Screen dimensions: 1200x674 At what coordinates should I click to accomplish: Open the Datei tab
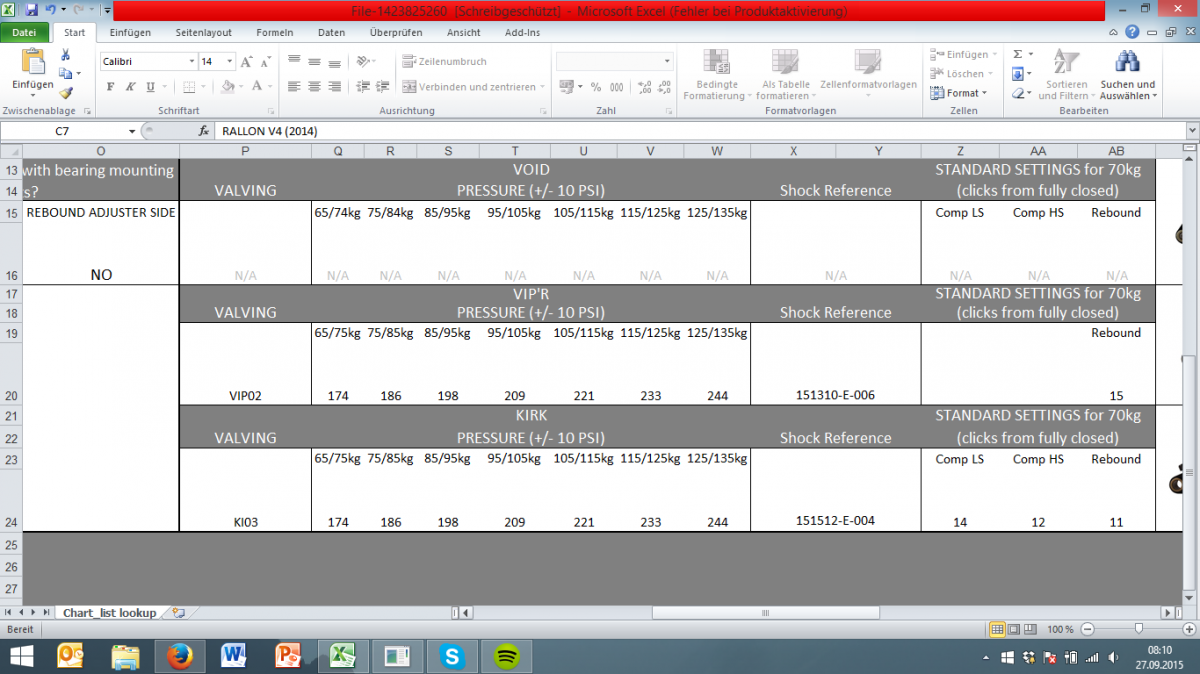pos(24,32)
